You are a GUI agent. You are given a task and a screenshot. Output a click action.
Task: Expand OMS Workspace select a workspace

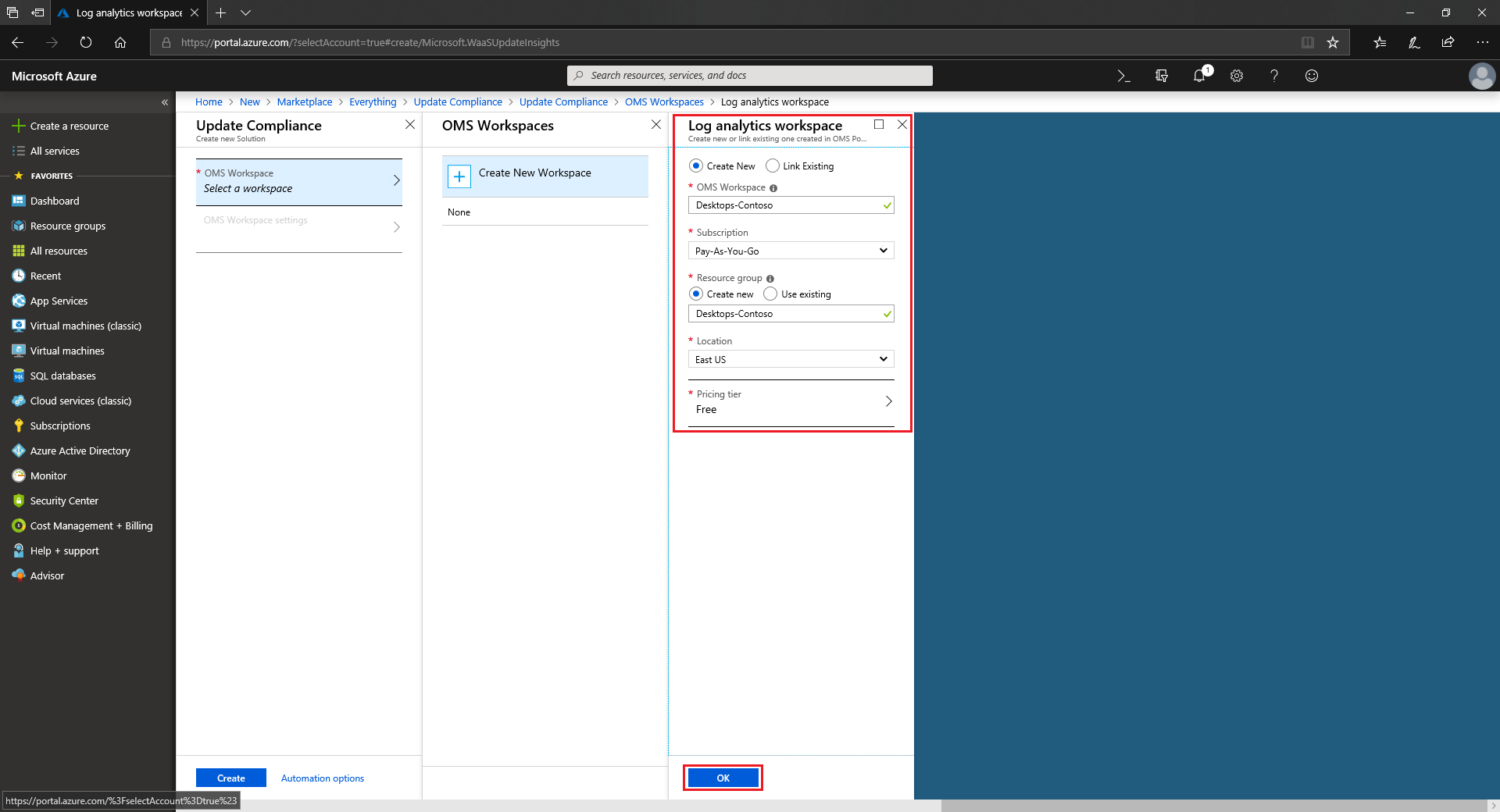tap(299, 181)
